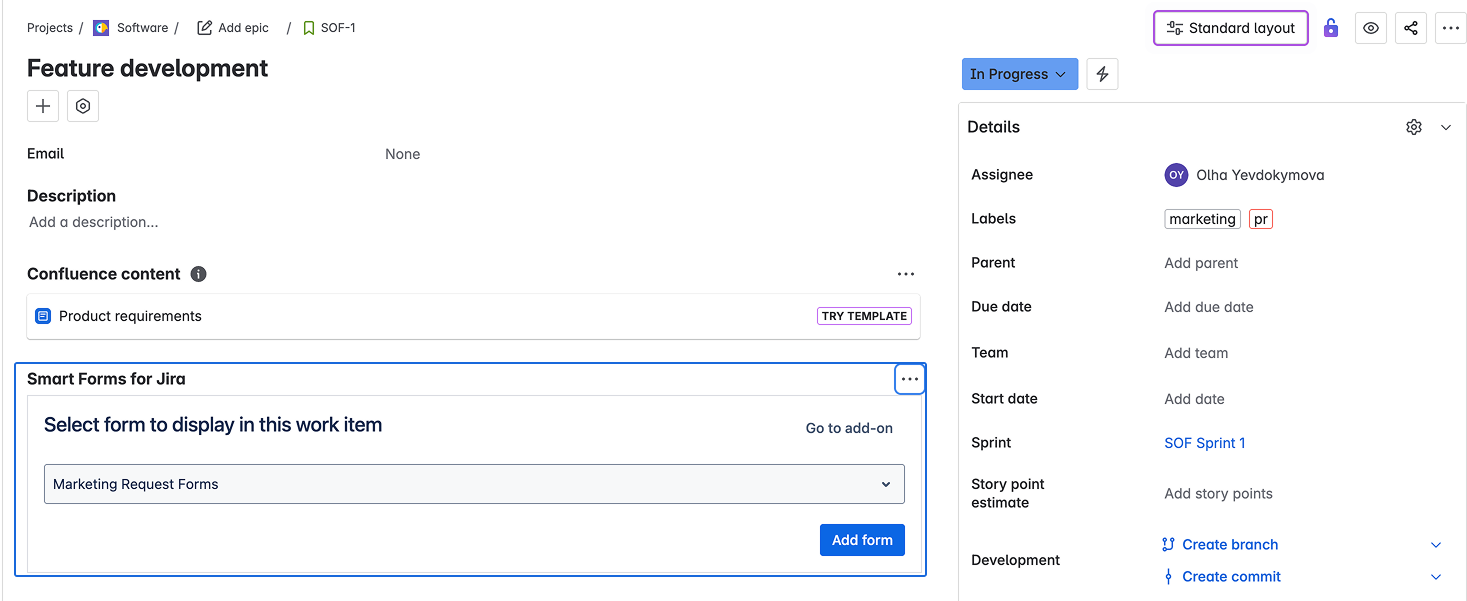
Task: Expand the Marketing Request Forms dropdown
Action: 474,484
